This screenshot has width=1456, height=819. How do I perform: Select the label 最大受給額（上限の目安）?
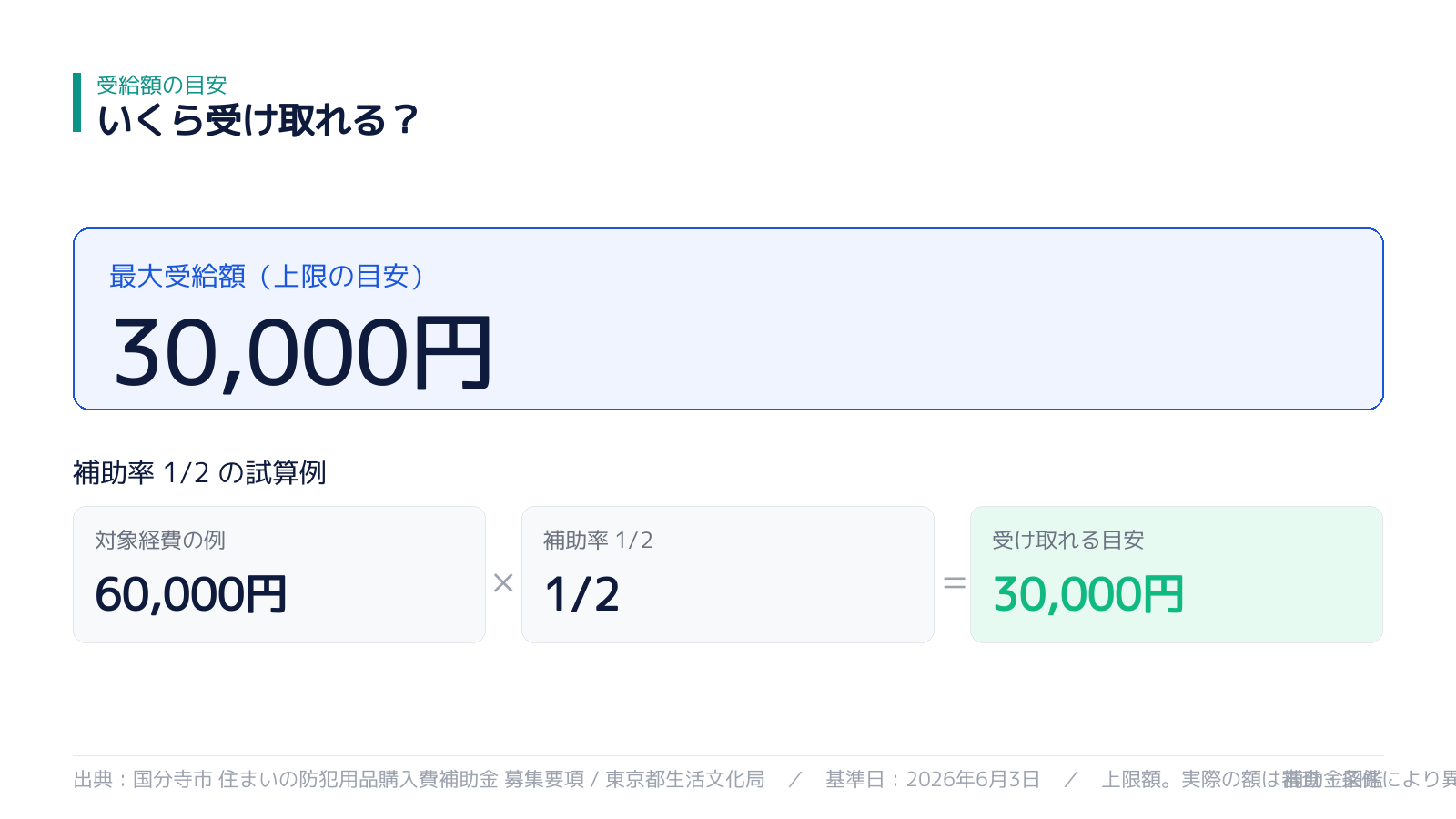pyautogui.click(x=268, y=276)
